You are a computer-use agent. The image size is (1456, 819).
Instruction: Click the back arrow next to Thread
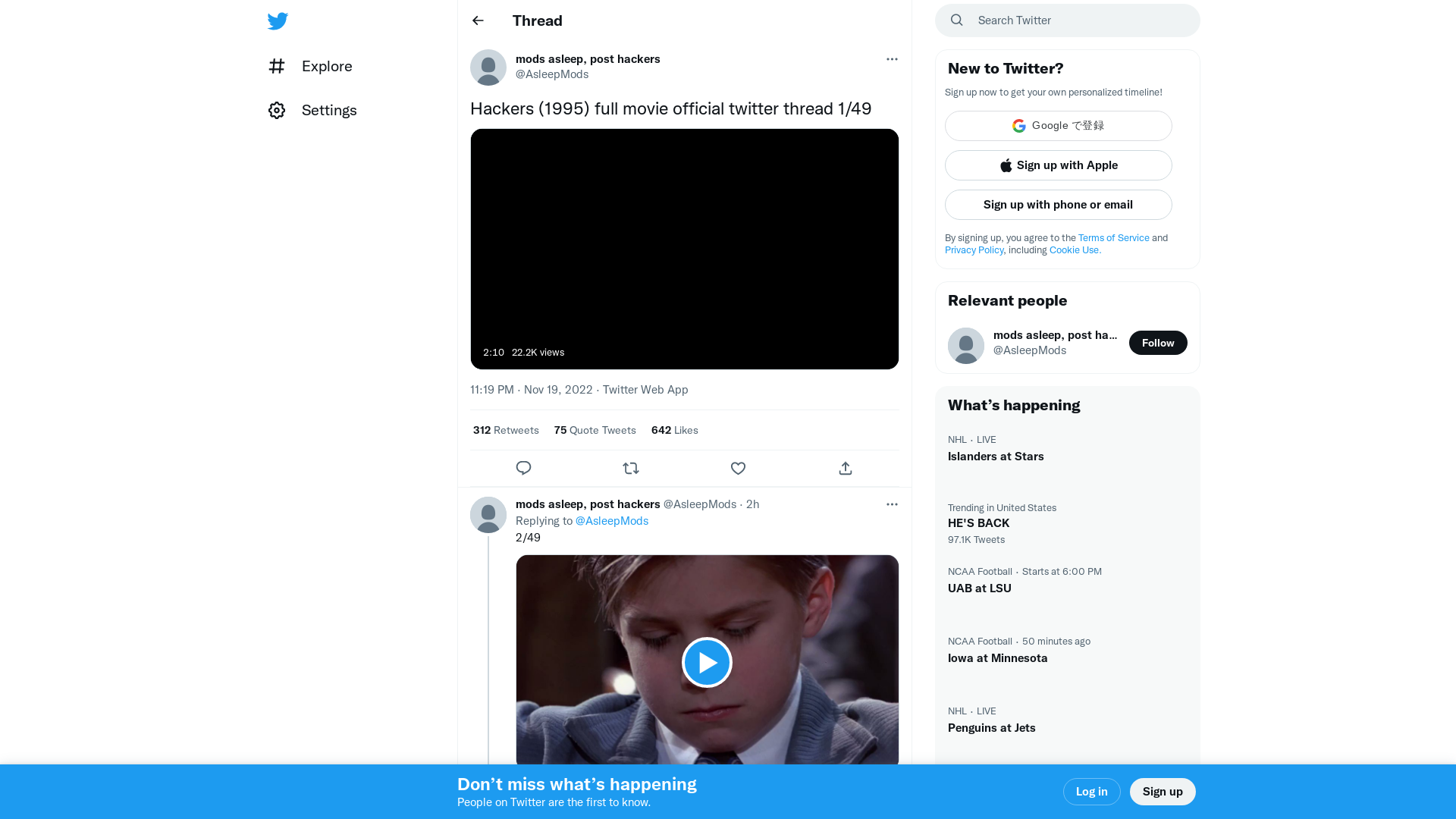477,20
